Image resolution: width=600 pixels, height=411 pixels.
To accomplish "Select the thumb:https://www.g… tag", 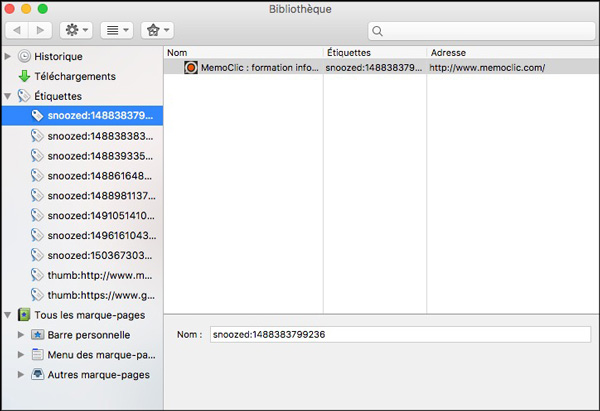I will tap(100, 295).
